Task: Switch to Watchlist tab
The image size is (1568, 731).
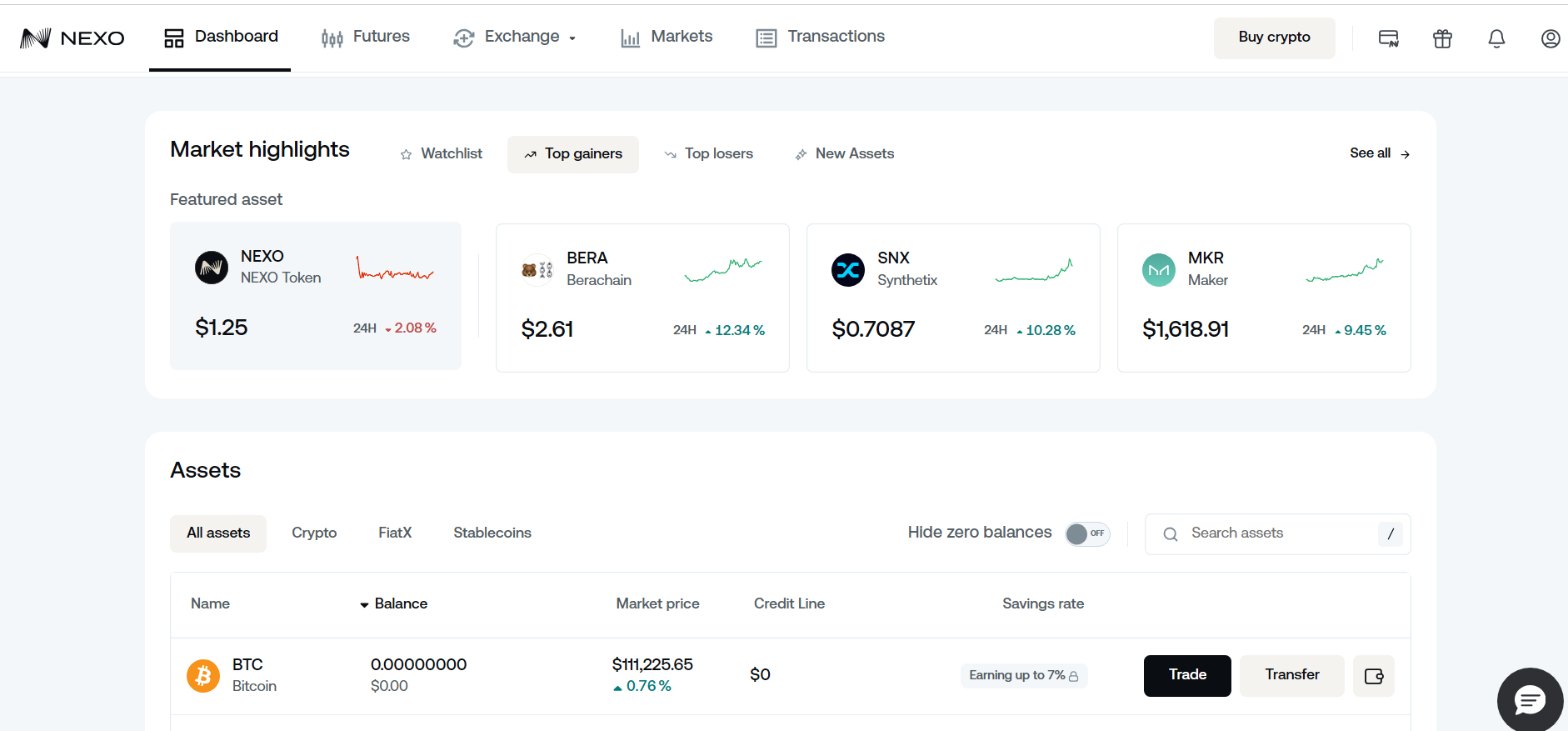Action: click(442, 154)
